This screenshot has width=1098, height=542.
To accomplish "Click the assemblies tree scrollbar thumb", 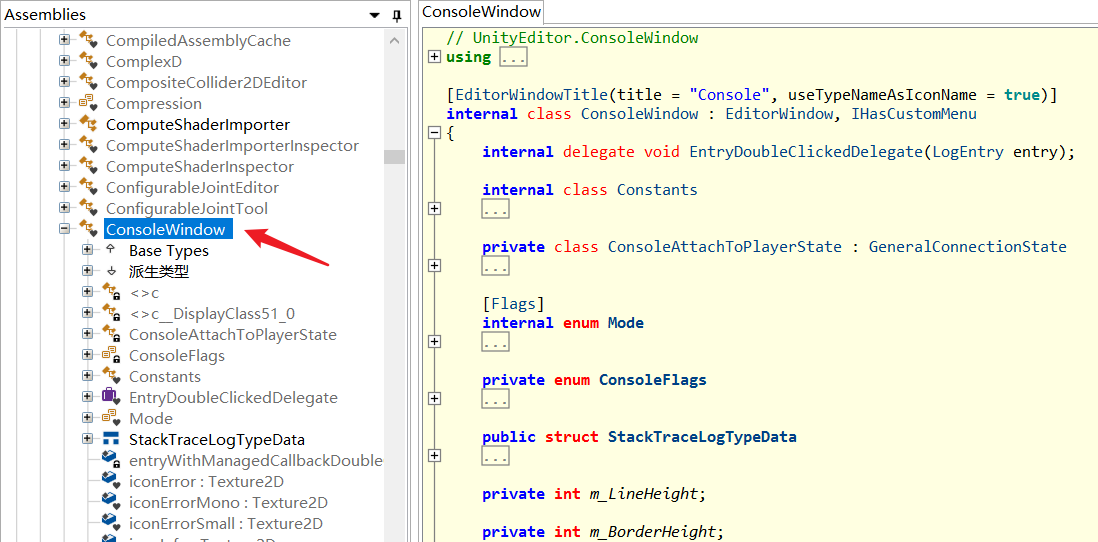I will (x=394, y=156).
